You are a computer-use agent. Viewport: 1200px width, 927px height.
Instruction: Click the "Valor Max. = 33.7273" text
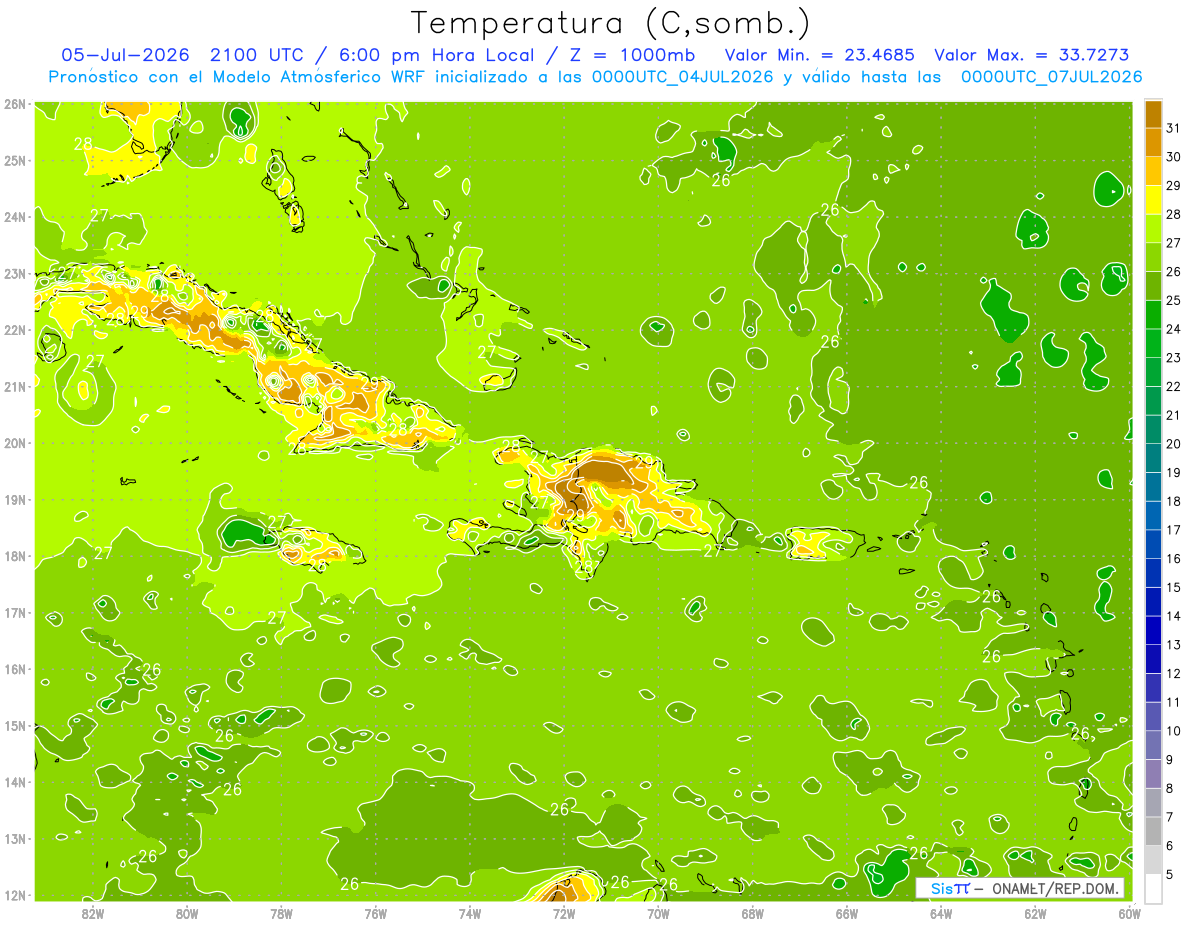[x=1031, y=55]
